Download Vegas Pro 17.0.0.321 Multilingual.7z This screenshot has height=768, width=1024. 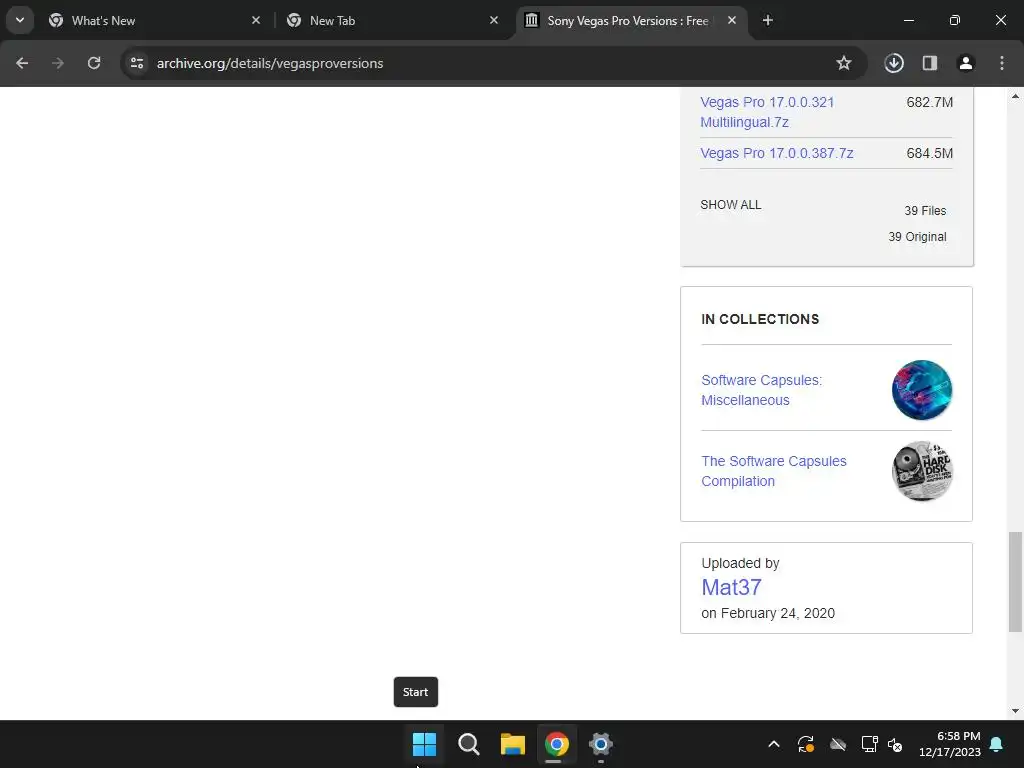click(767, 112)
